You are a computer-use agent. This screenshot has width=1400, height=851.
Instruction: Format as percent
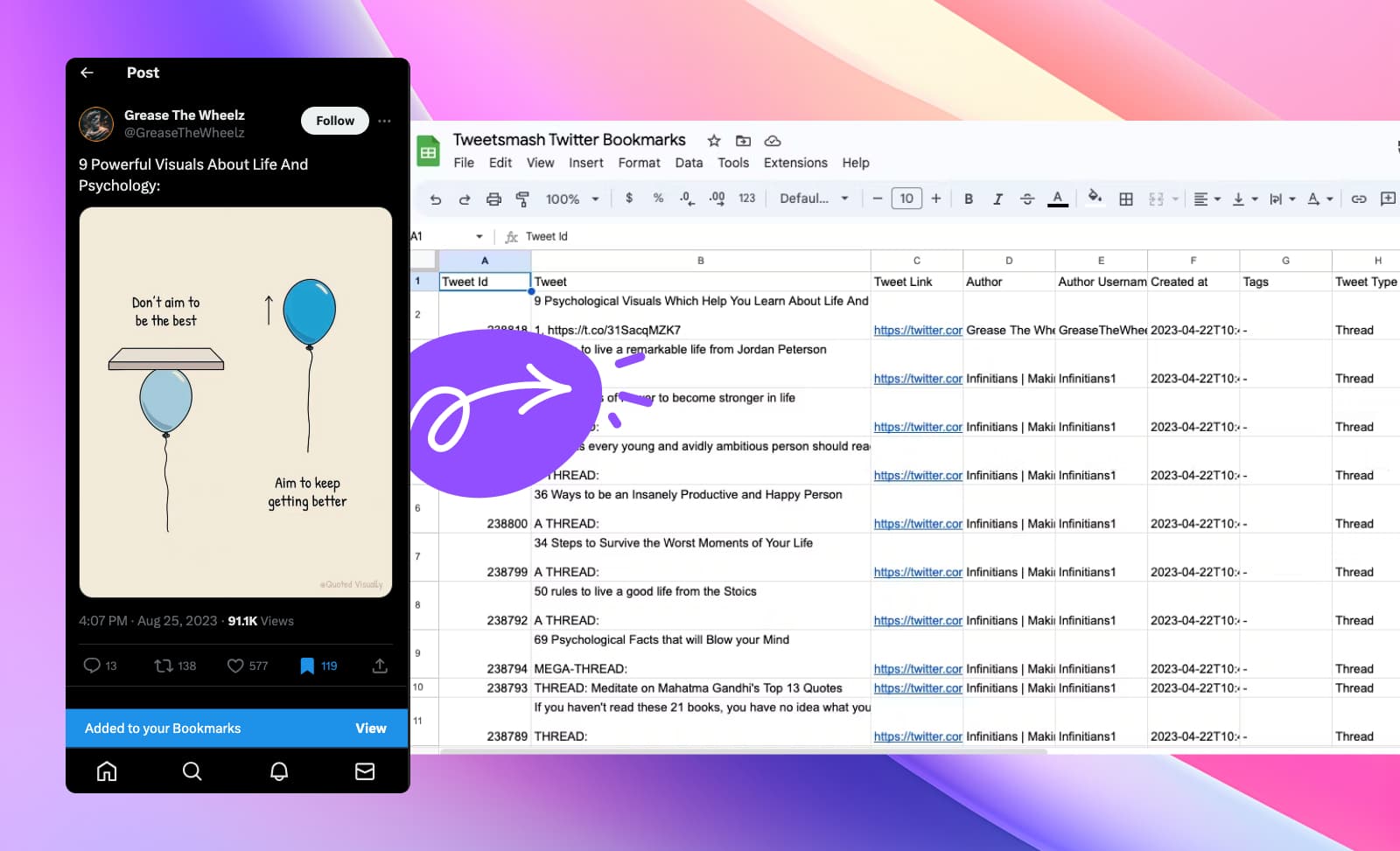[658, 199]
